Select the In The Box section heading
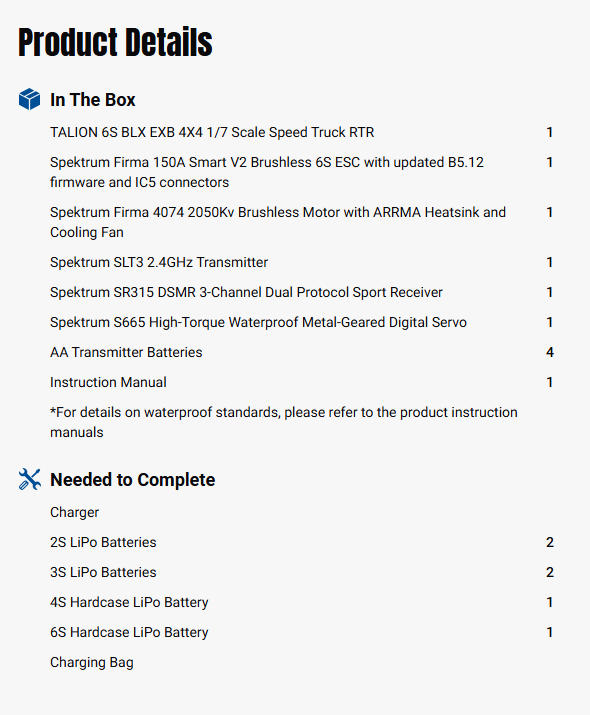The width and height of the screenshot is (590, 715). point(93,99)
